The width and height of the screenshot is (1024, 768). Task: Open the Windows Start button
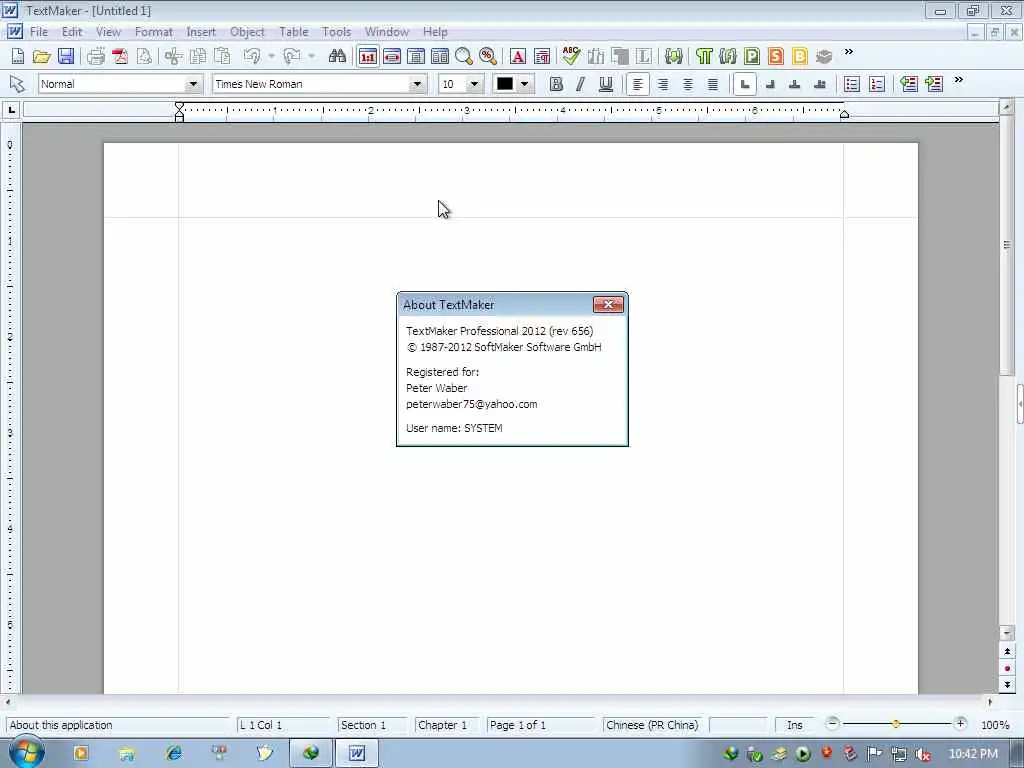[27, 752]
